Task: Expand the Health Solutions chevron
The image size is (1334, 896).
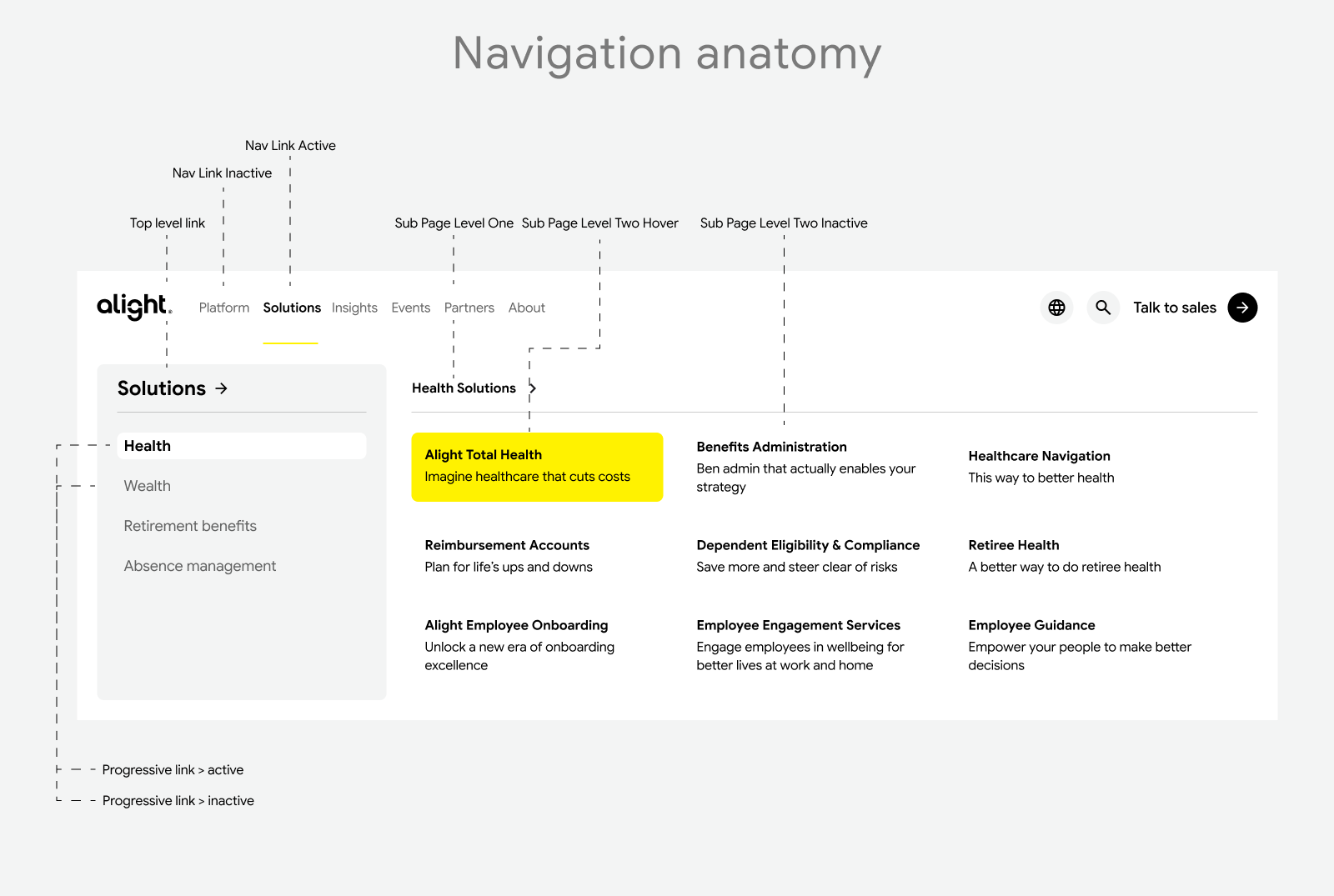Action: point(533,388)
